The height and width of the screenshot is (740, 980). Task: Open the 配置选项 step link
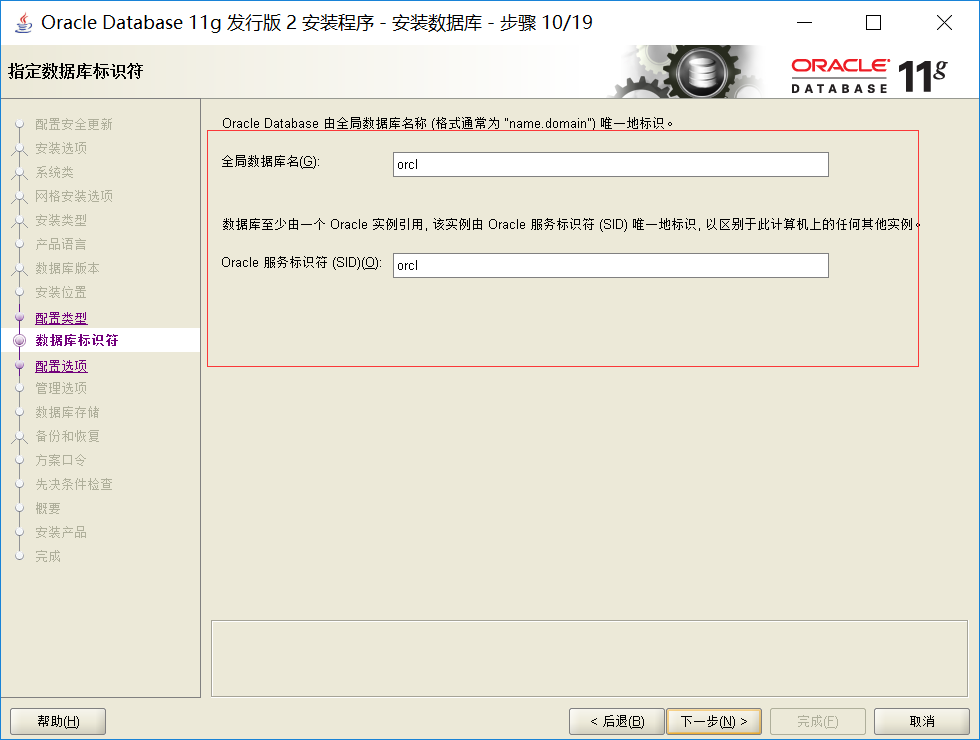click(x=61, y=366)
